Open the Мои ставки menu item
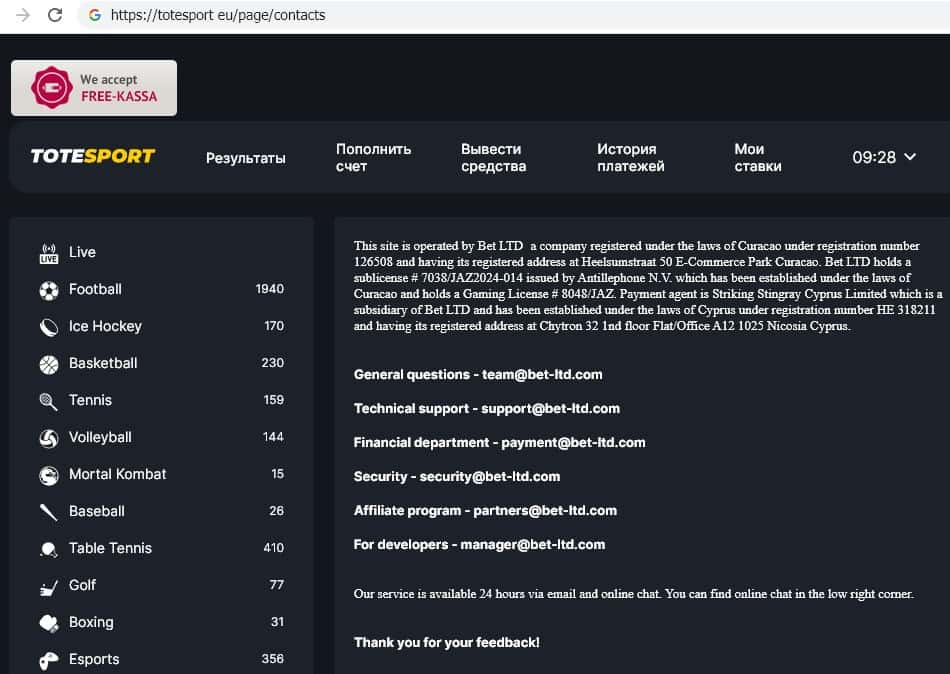Screen dimensions: 950x674 click(757, 158)
